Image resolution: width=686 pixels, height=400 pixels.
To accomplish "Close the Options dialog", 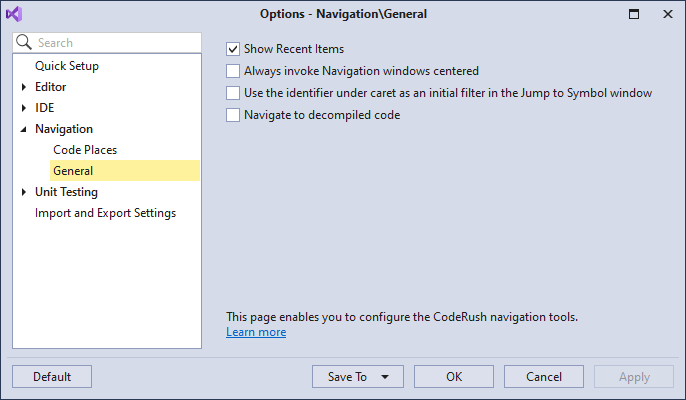I will coord(668,14).
